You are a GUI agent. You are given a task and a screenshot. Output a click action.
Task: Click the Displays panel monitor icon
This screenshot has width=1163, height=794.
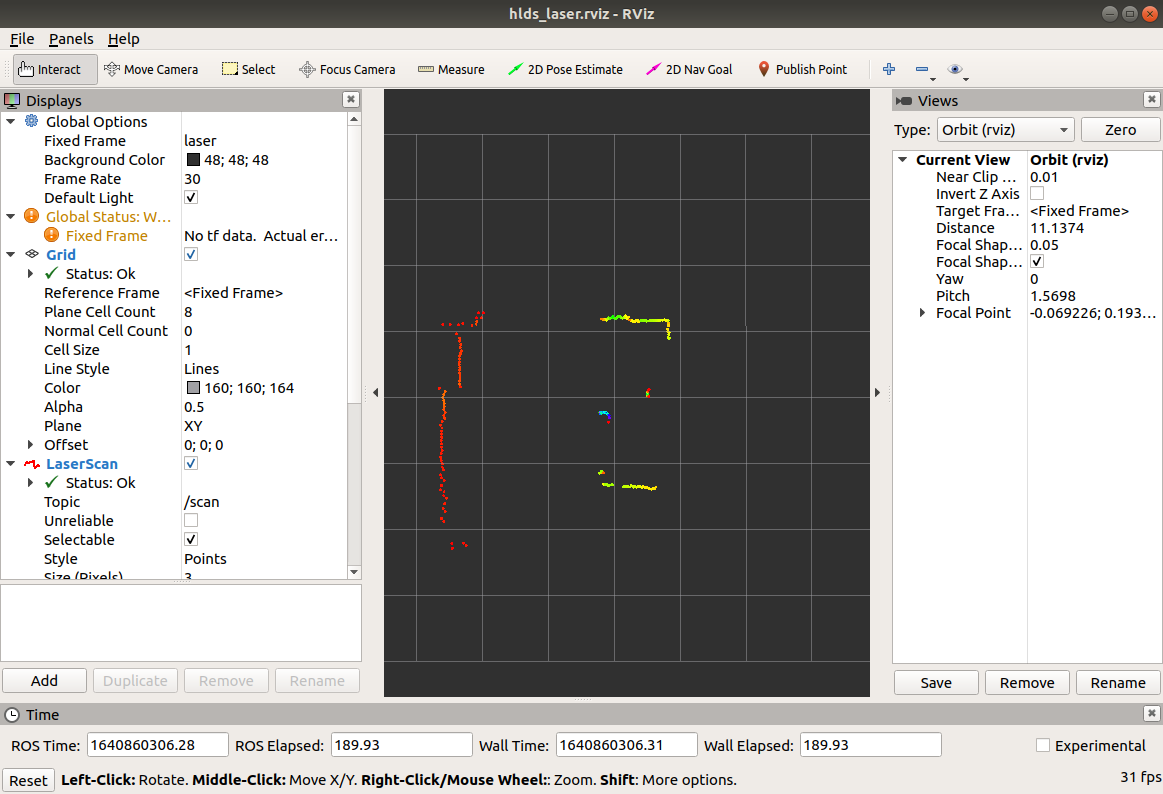click(x=13, y=100)
